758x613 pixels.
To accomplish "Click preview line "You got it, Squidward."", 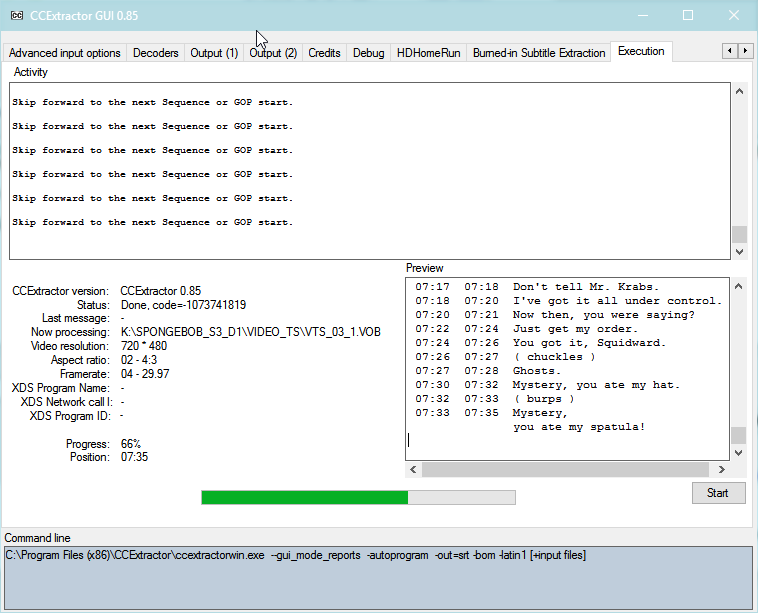I will [589, 343].
